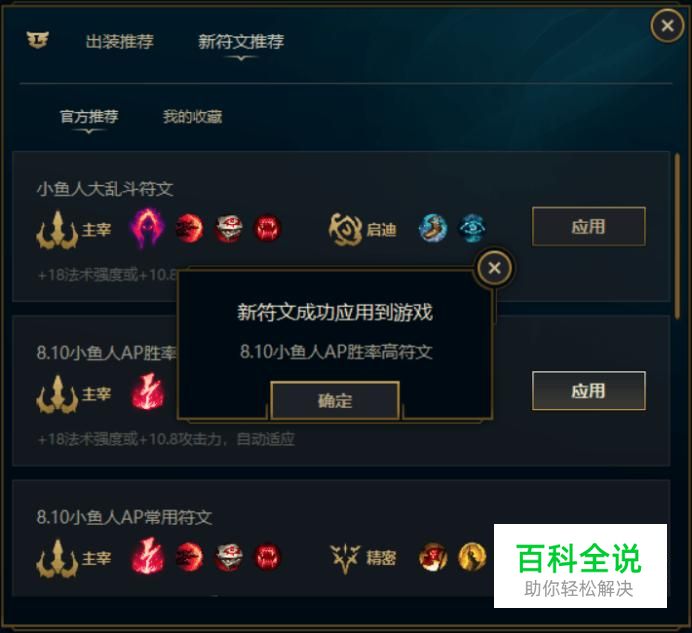692x633 pixels.
Task: Open the 新符文推荐 tab
Action: click(x=241, y=42)
